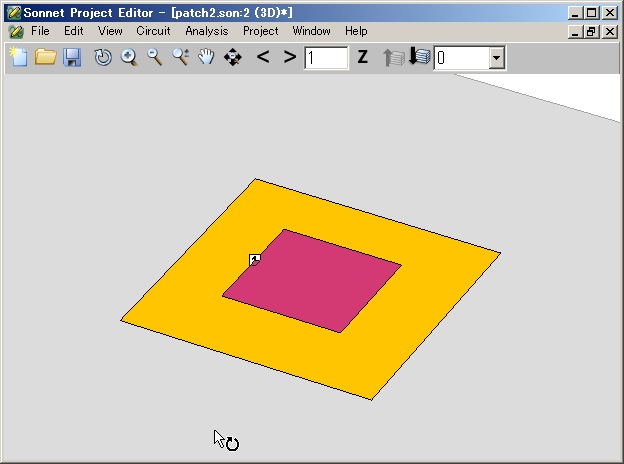The image size is (624, 464).
Task: Open the Help menu
Action: click(356, 31)
